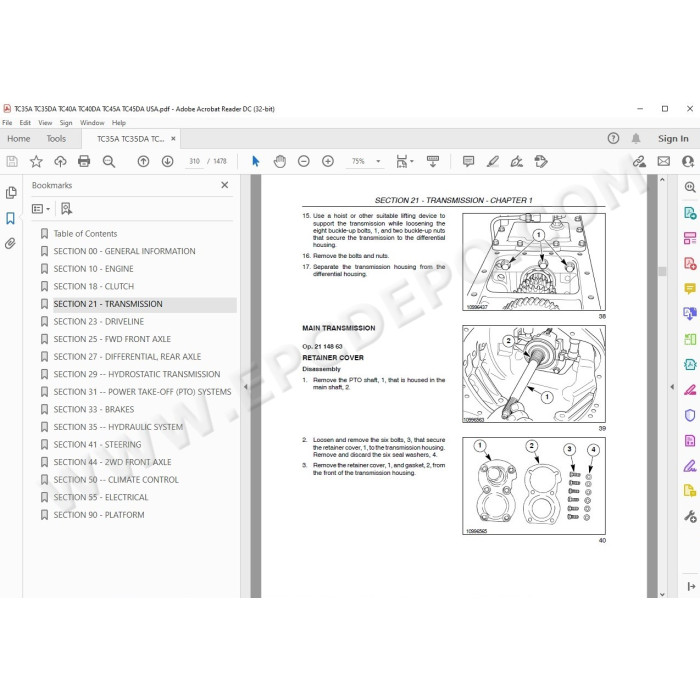Click the vertical scrollbar thumb
This screenshot has width=700, height=700.
pos(662,271)
